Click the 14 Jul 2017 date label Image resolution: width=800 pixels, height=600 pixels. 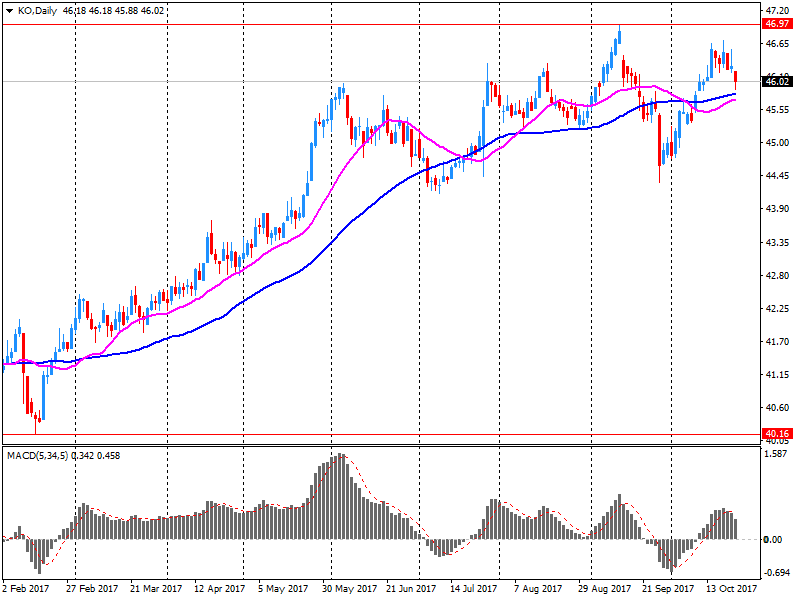click(474, 589)
